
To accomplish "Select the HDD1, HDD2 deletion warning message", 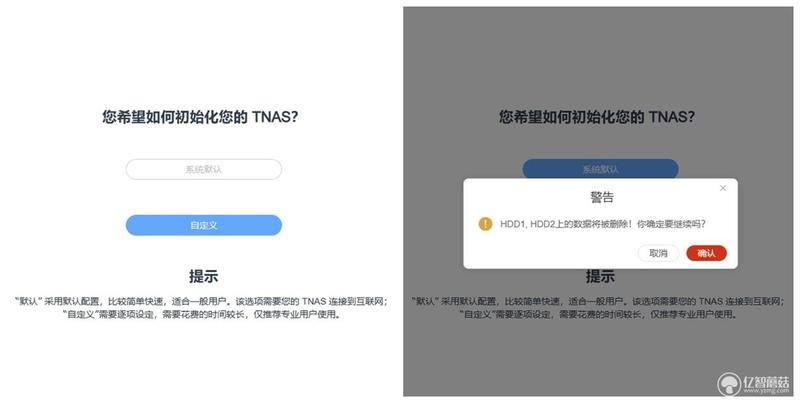I will coord(603,224).
